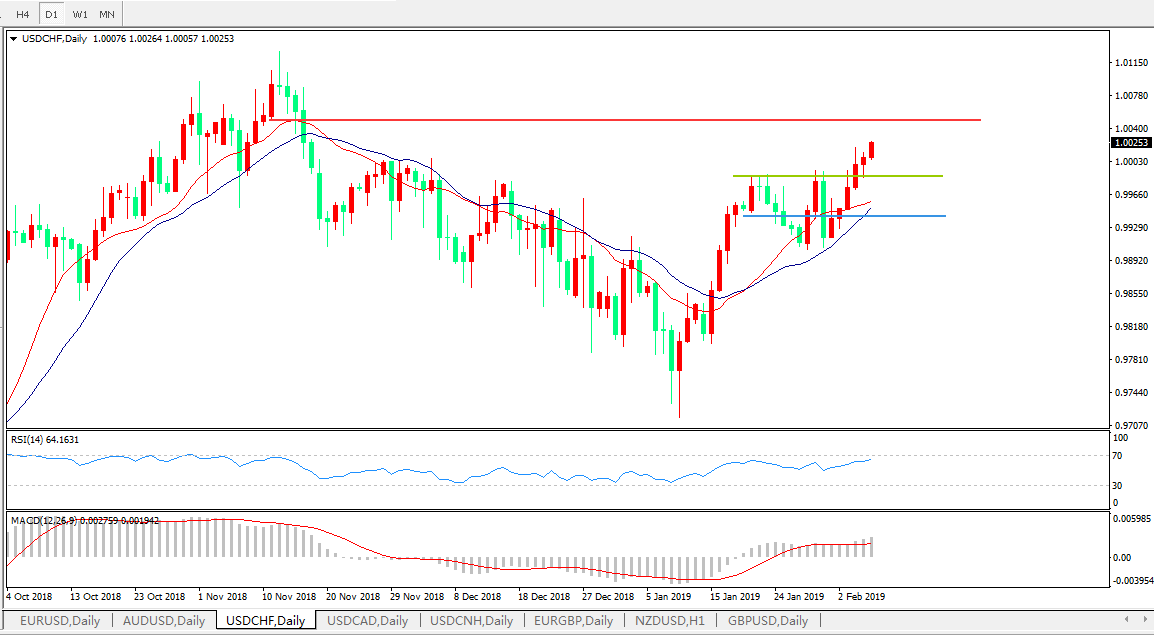Image resolution: width=1154 pixels, height=635 pixels.
Task: Select the USDCAD,Daily chart tab
Action: pyautogui.click(x=367, y=621)
